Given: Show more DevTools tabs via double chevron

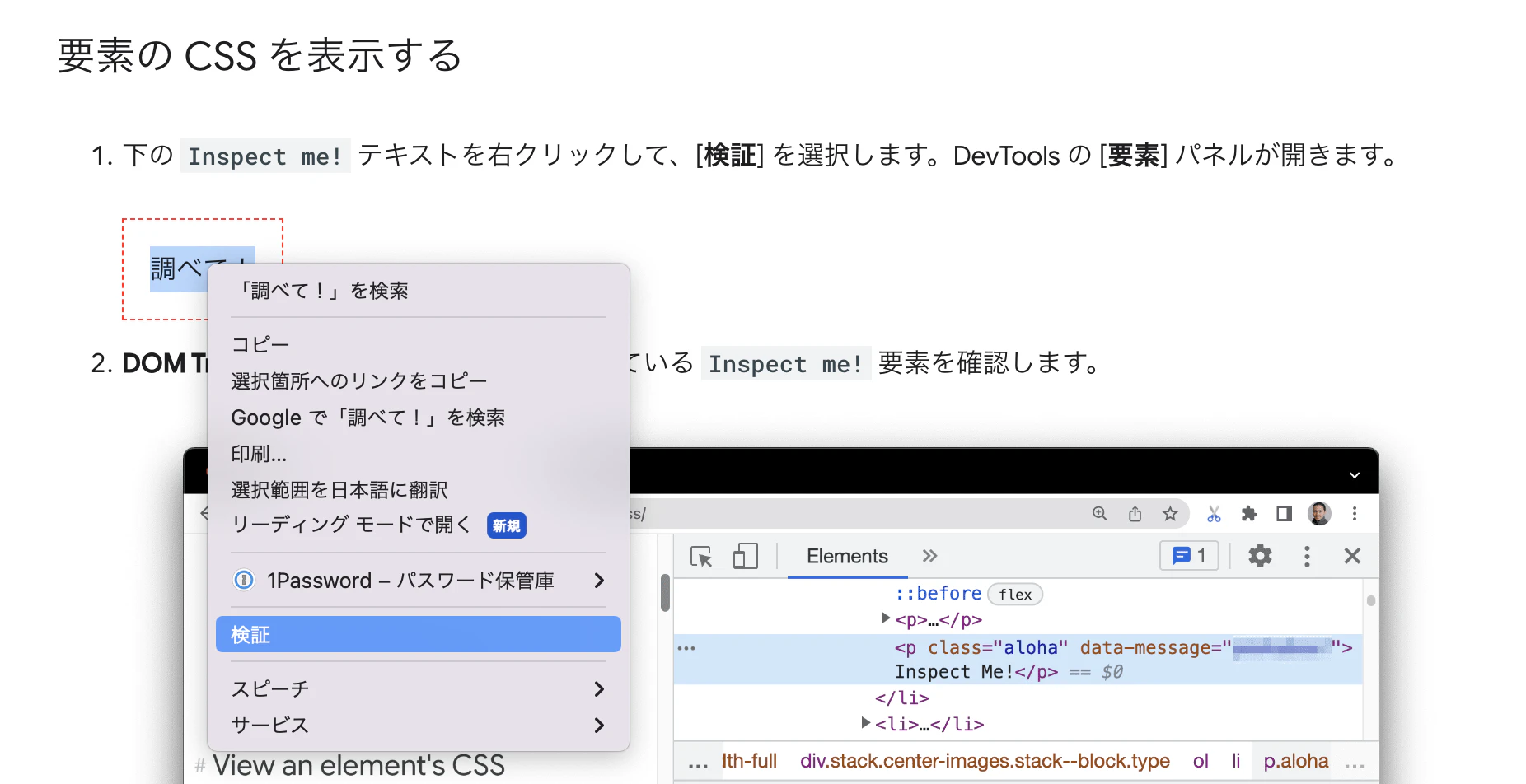Looking at the screenshot, I should pos(930,556).
